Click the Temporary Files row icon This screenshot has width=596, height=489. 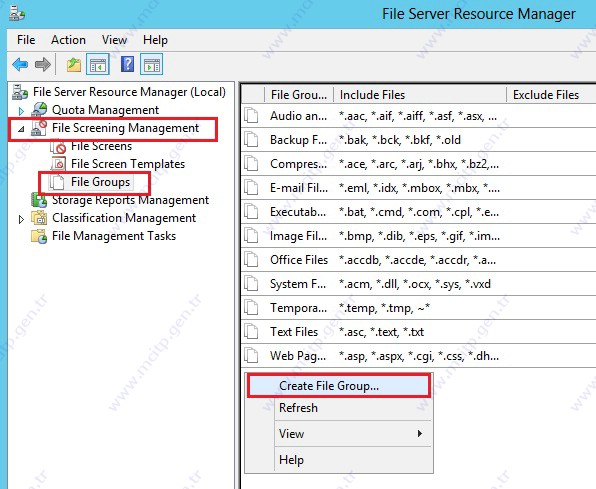pyautogui.click(x=251, y=308)
